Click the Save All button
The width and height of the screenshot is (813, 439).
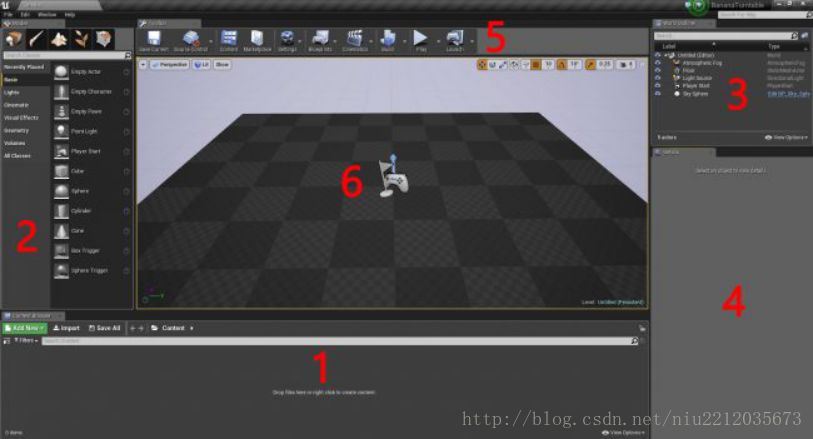105,328
